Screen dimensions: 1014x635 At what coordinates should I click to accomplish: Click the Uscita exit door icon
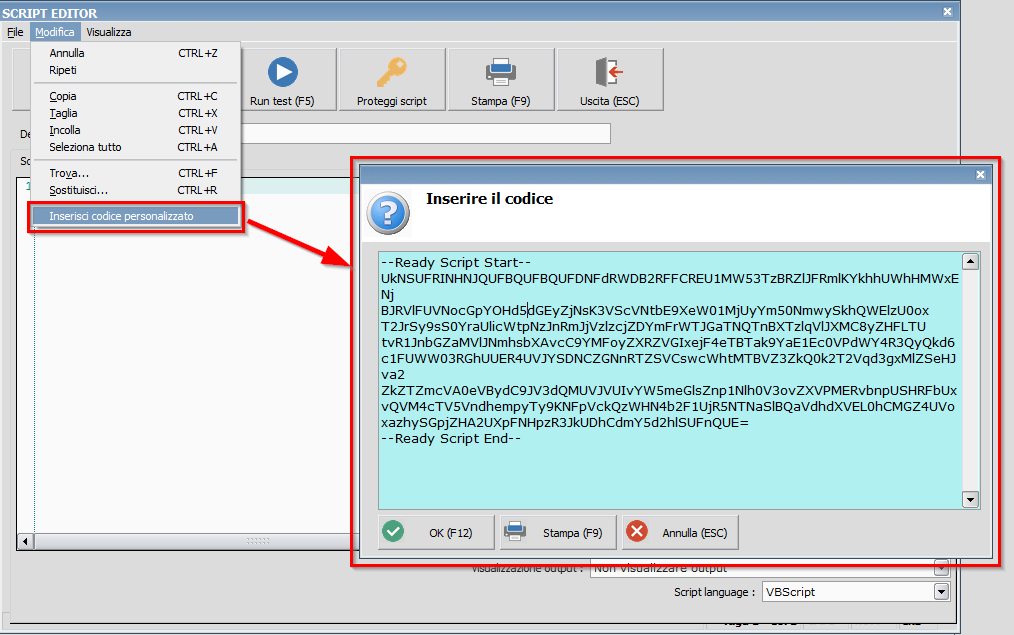611,70
